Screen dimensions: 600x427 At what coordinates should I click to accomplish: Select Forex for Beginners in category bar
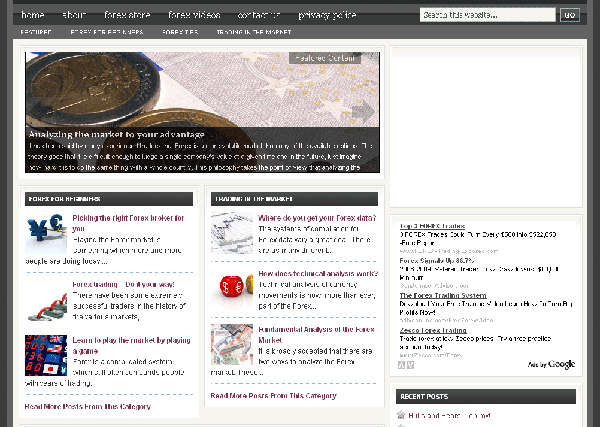coord(107,32)
